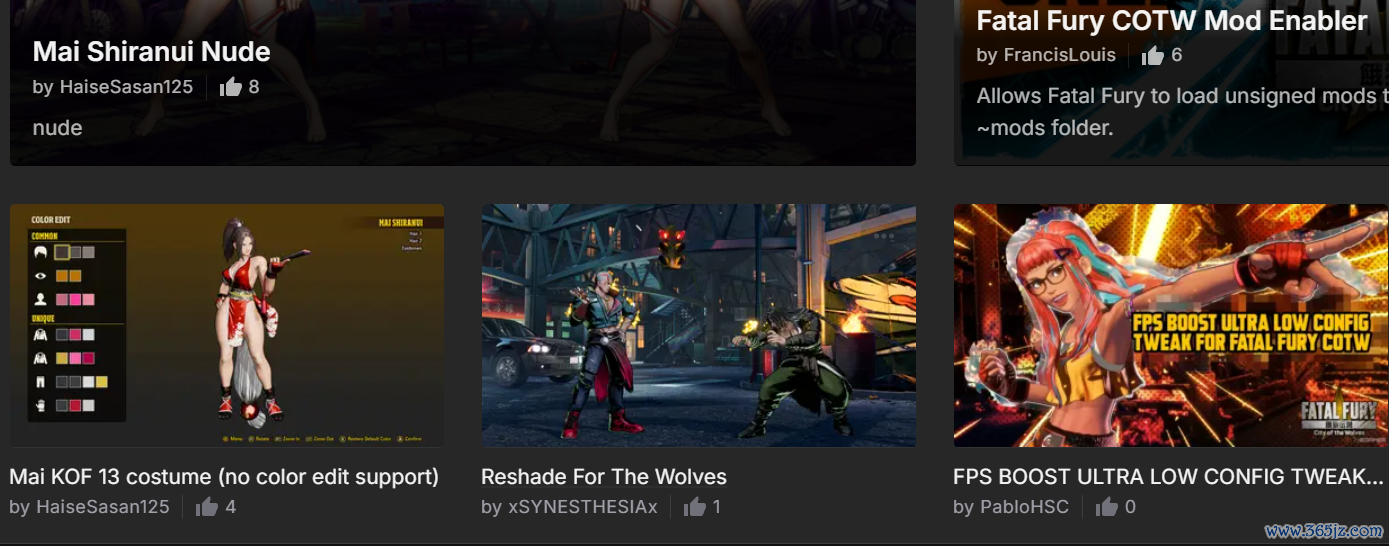Screen dimensions: 1389x546
Task: Open FPS BOOST ULTRA LOW CONFIG TWEAK title
Action: tap(1168, 477)
